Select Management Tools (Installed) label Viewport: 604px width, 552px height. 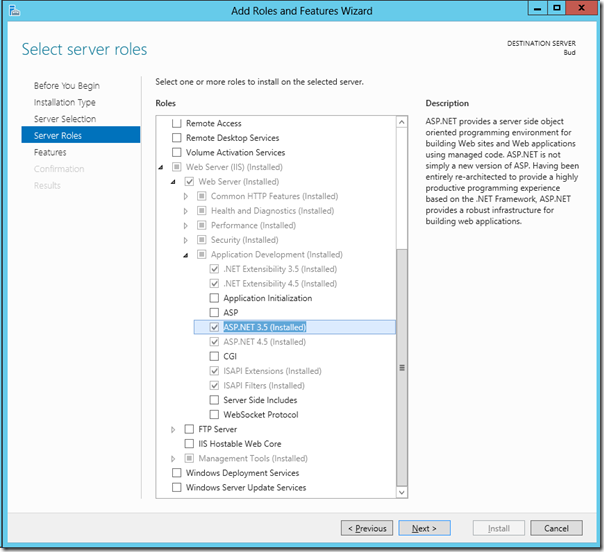[x=253, y=458]
